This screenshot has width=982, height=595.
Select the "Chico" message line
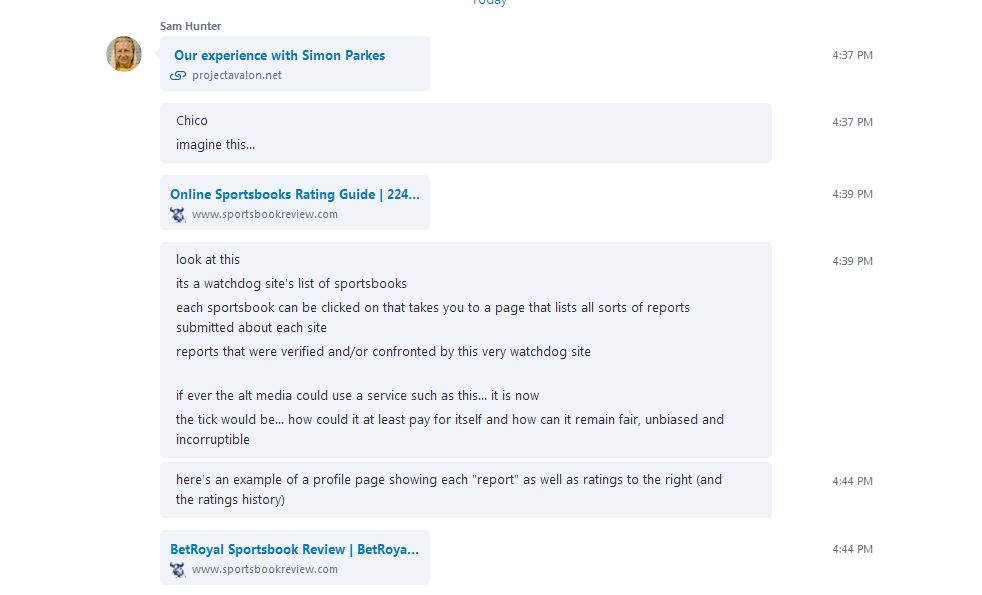192,121
